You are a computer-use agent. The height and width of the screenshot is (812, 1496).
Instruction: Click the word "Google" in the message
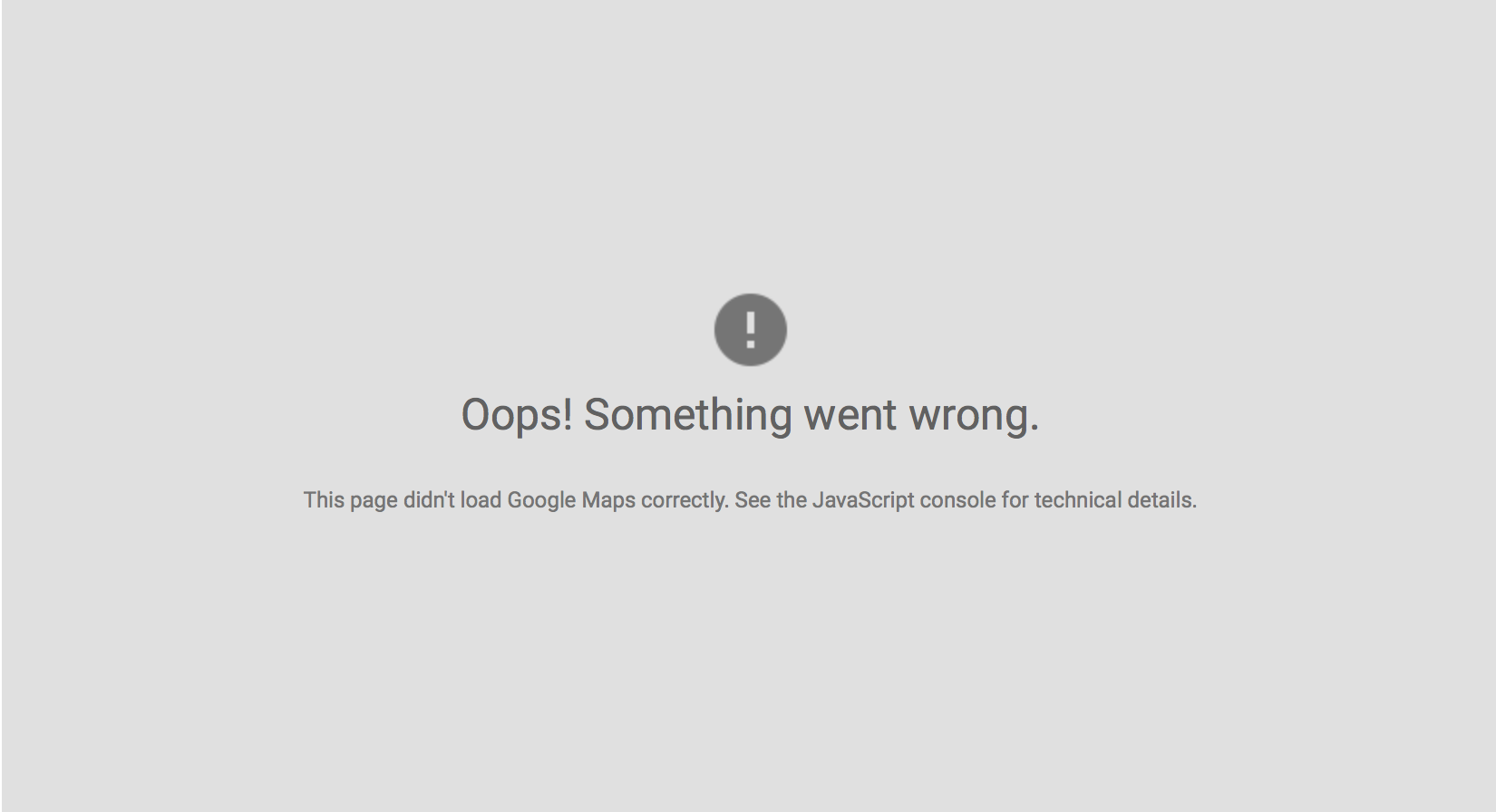541,501
